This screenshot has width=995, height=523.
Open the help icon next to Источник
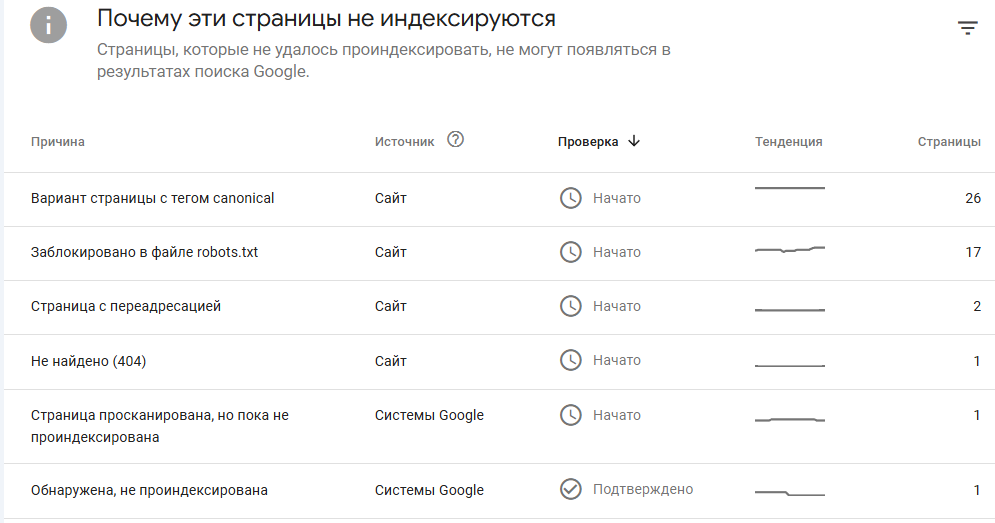point(455,139)
